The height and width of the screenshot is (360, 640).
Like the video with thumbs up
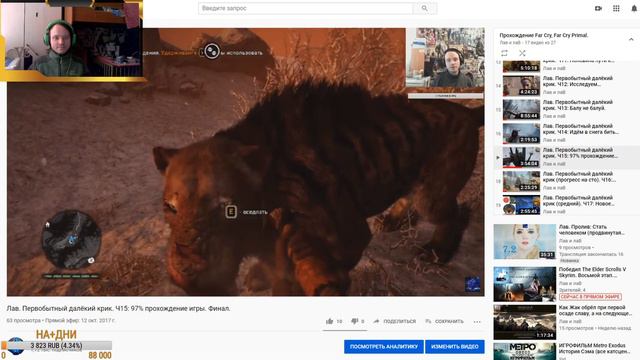(x=330, y=321)
